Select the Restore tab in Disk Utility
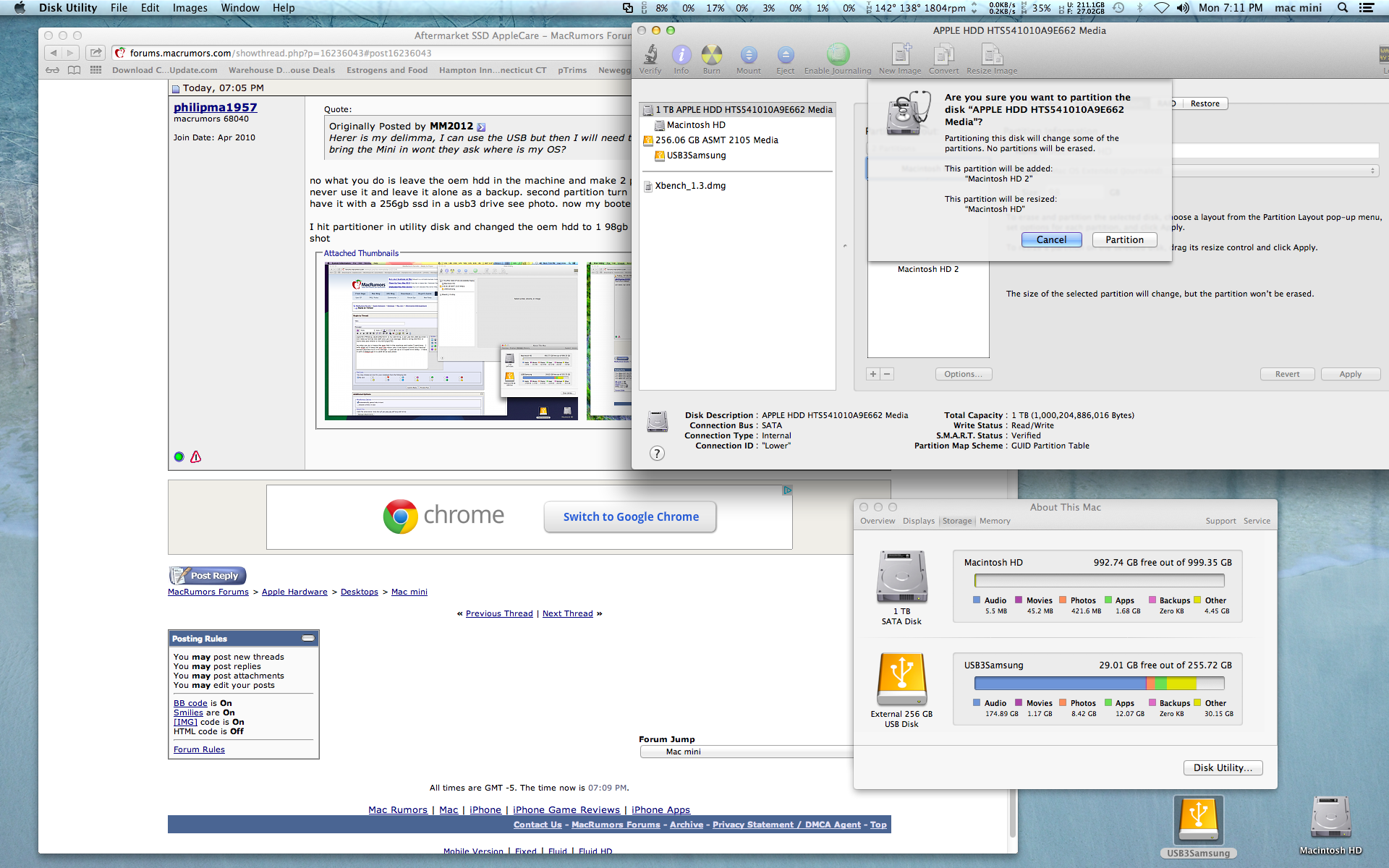Screen dimensions: 1389x868 pyautogui.click(x=1205, y=103)
